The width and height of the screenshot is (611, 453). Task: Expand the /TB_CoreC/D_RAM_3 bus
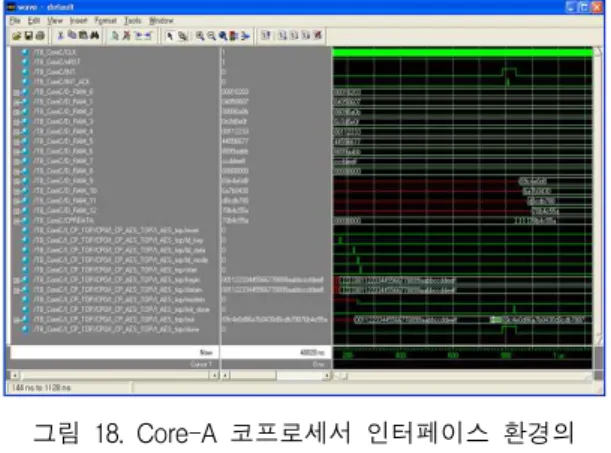pyautogui.click(x=16, y=122)
